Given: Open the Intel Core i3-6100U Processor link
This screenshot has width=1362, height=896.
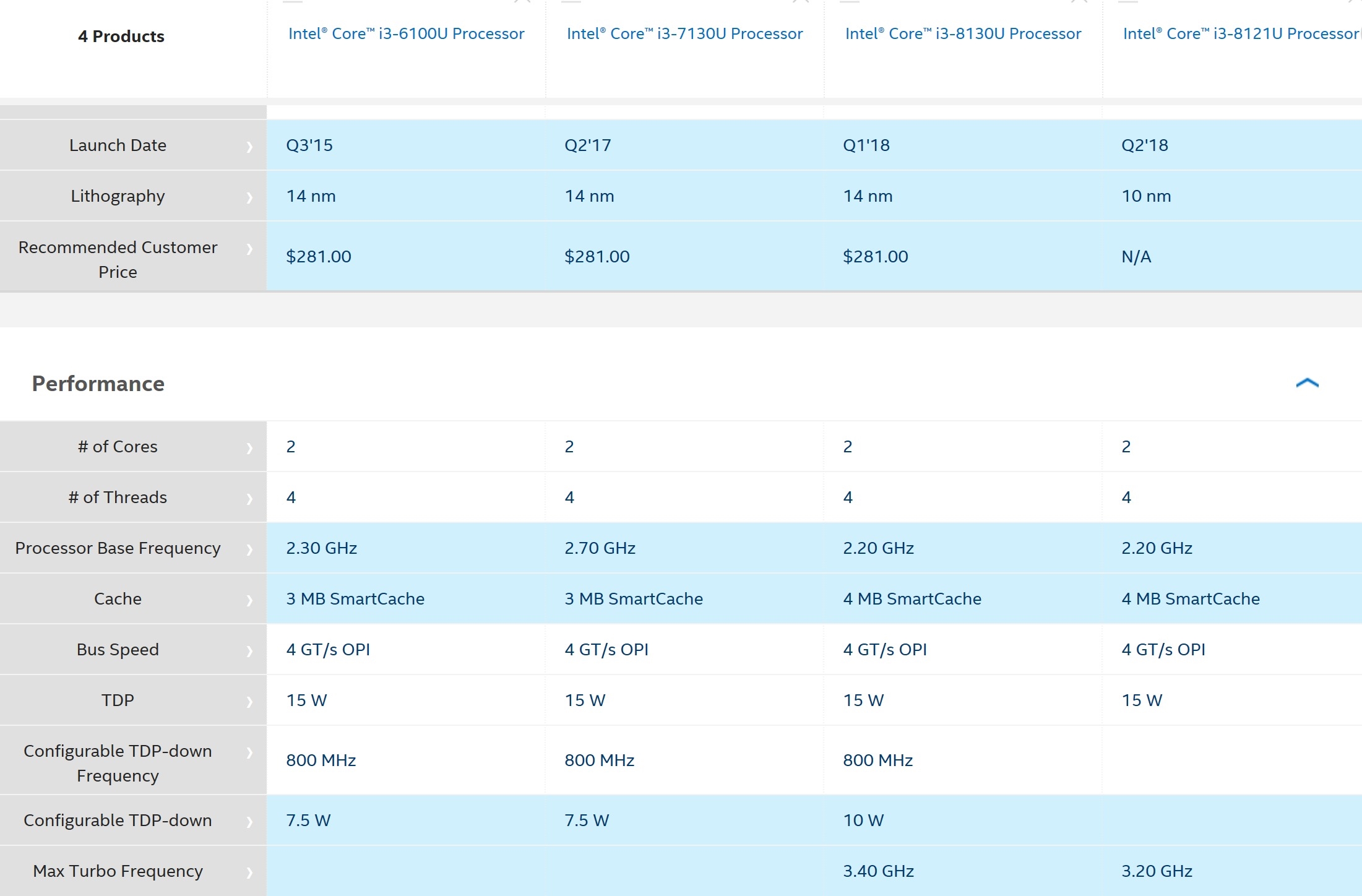Looking at the screenshot, I should click(x=406, y=33).
